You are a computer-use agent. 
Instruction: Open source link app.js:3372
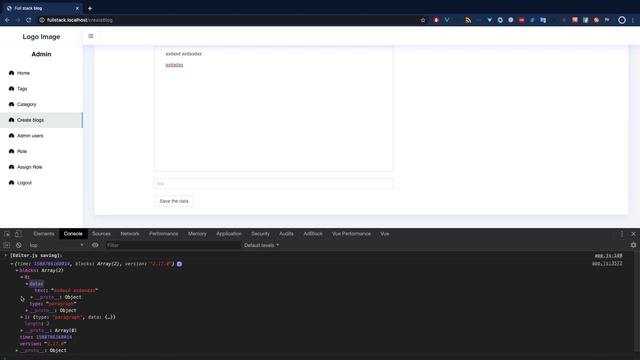[x=607, y=264]
